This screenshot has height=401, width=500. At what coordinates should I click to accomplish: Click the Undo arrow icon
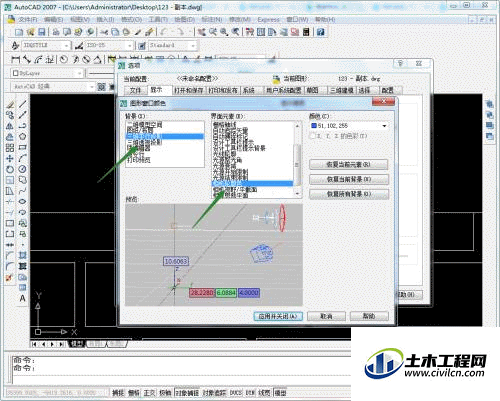pos(164,32)
